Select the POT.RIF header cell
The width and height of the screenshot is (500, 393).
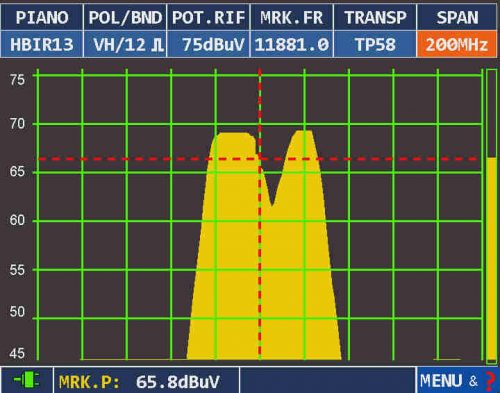point(208,17)
